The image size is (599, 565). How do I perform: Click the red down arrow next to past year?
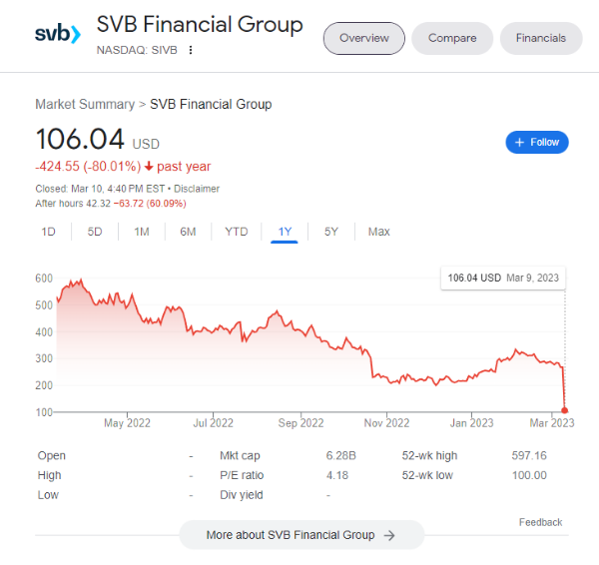click(149, 166)
